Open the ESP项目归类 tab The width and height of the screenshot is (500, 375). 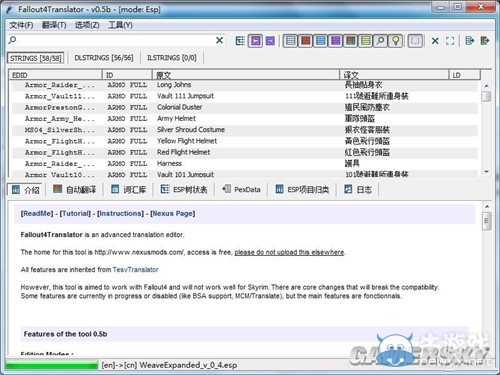[x=302, y=190]
